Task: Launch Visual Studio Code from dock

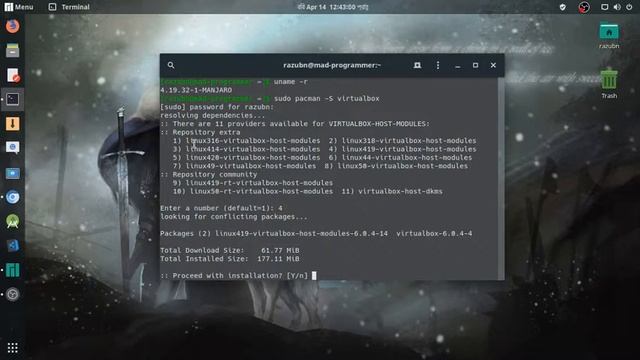Action: click(x=13, y=246)
